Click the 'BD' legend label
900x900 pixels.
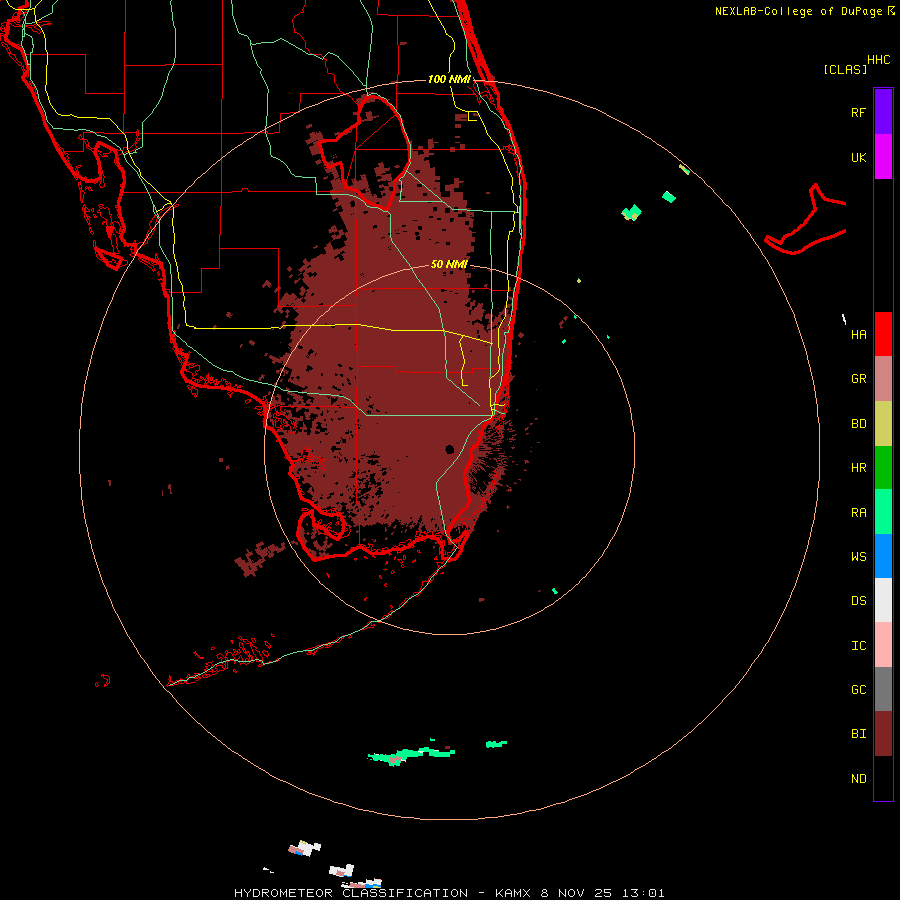point(858,424)
